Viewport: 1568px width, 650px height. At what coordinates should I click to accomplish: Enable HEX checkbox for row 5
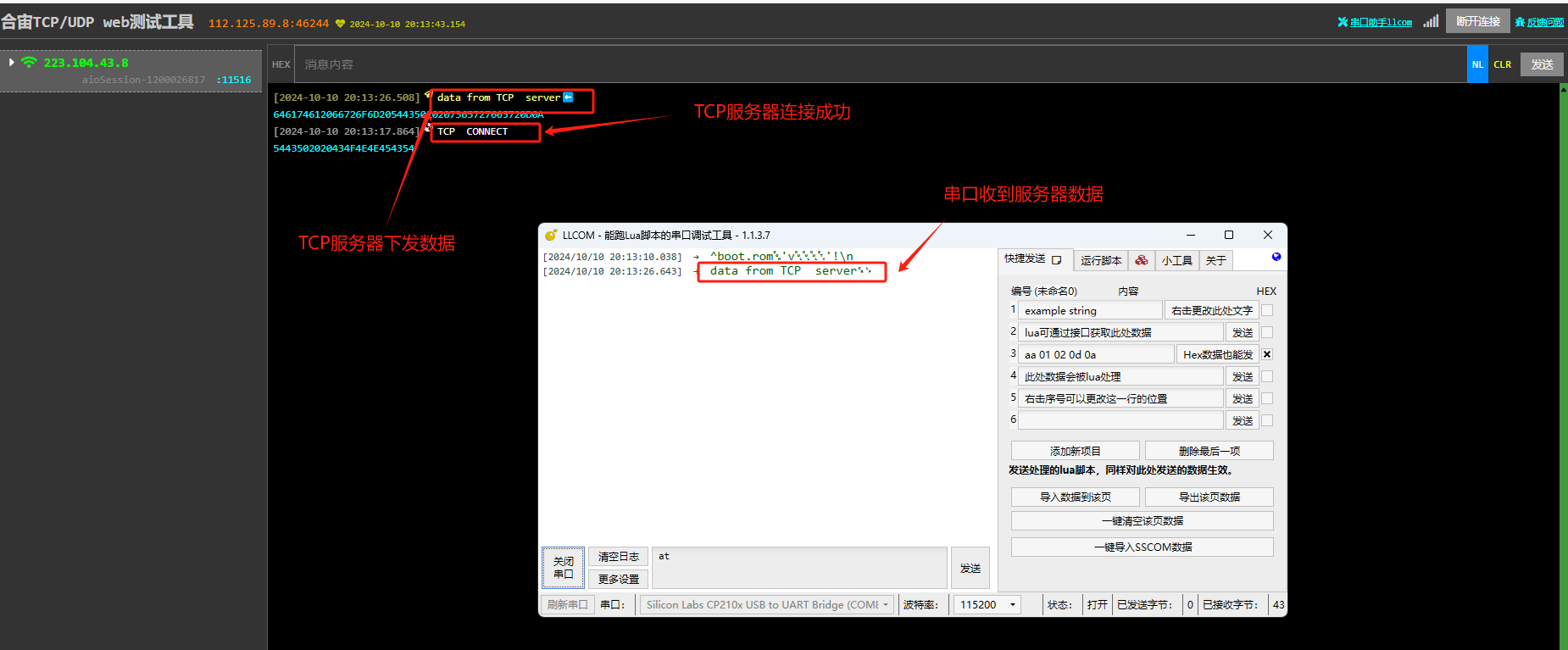click(x=1267, y=398)
